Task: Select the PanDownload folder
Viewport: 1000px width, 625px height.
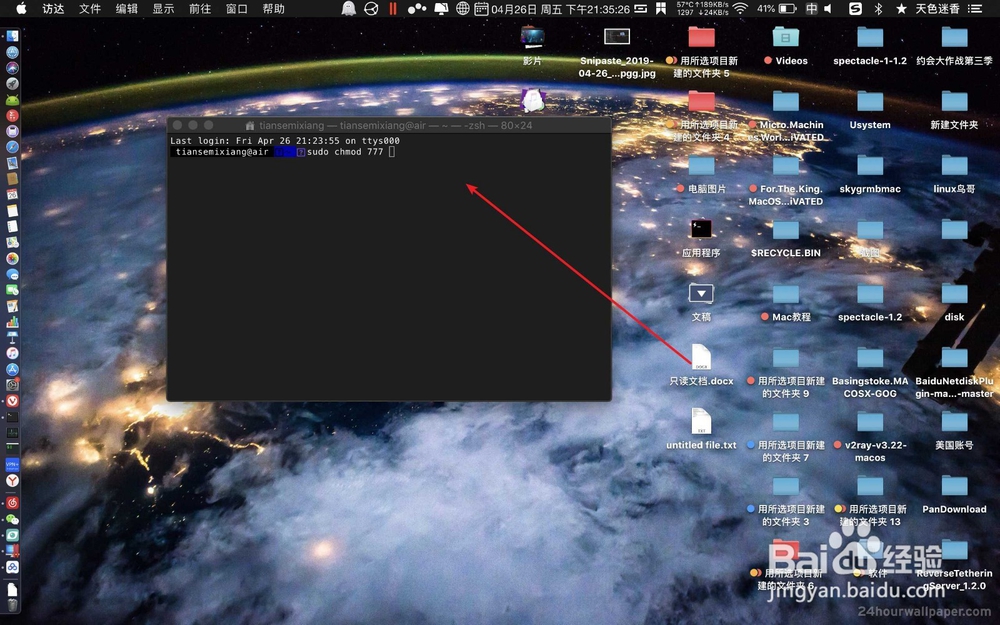Action: coord(954,494)
